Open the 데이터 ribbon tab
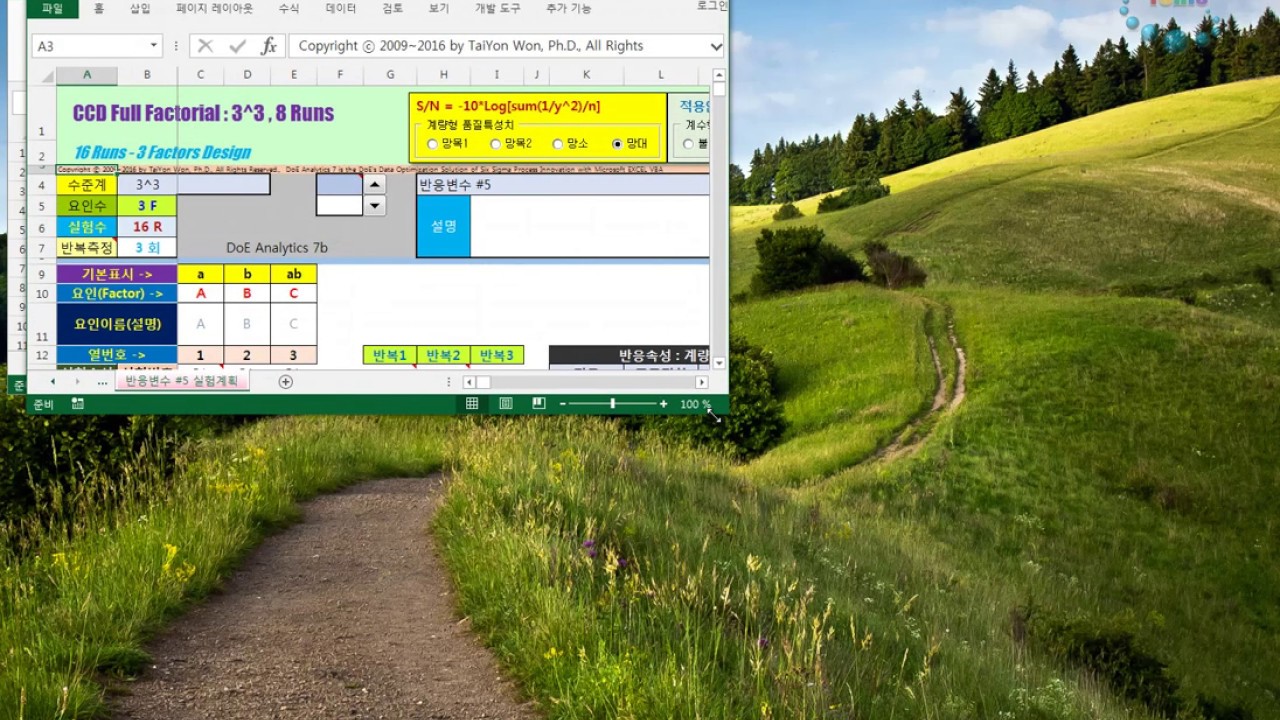This screenshot has width=1280, height=720. pyautogui.click(x=341, y=8)
